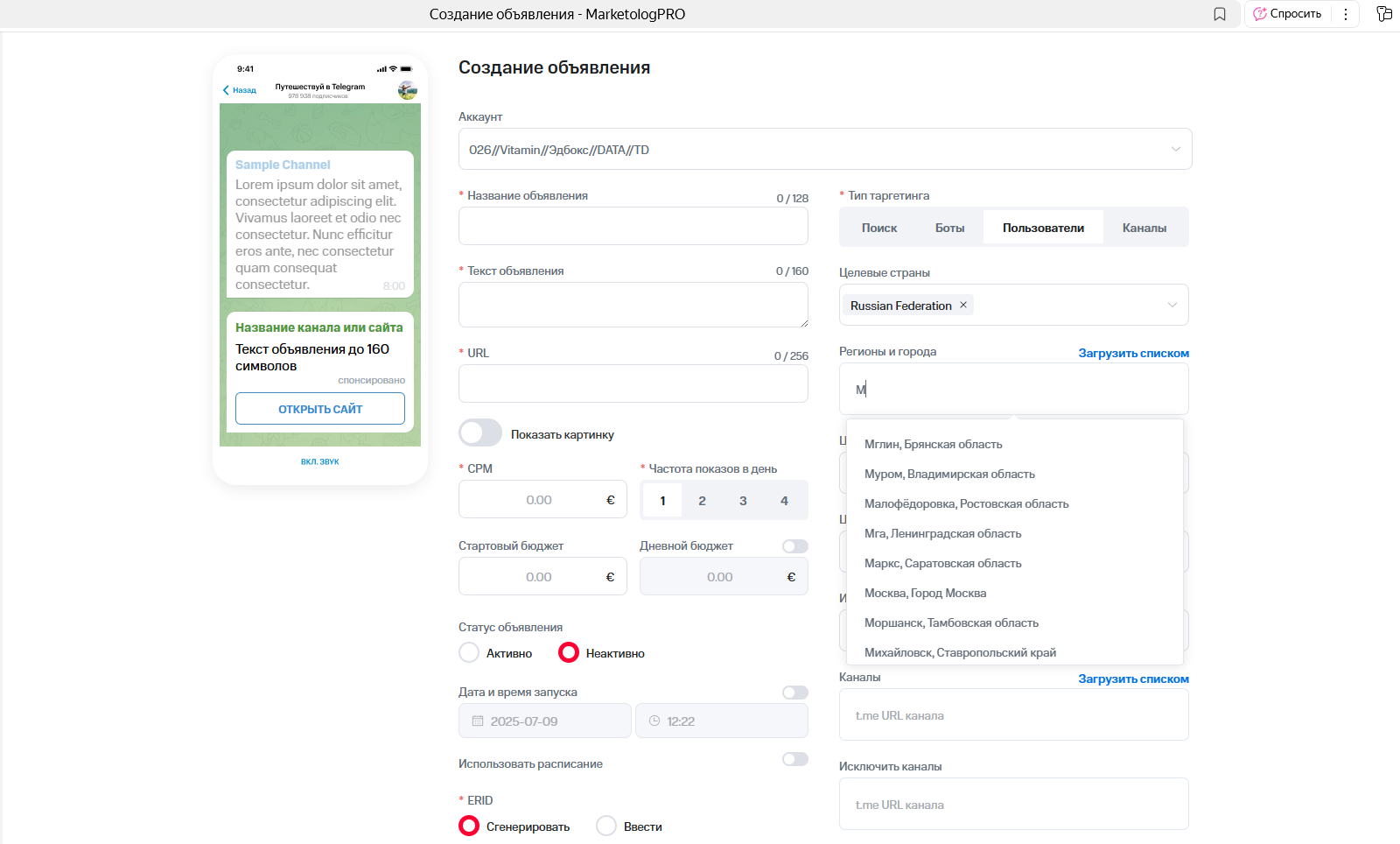Viewport: 1400px width, 844px height.
Task: Open the browser three-dot menu
Action: point(1346,14)
